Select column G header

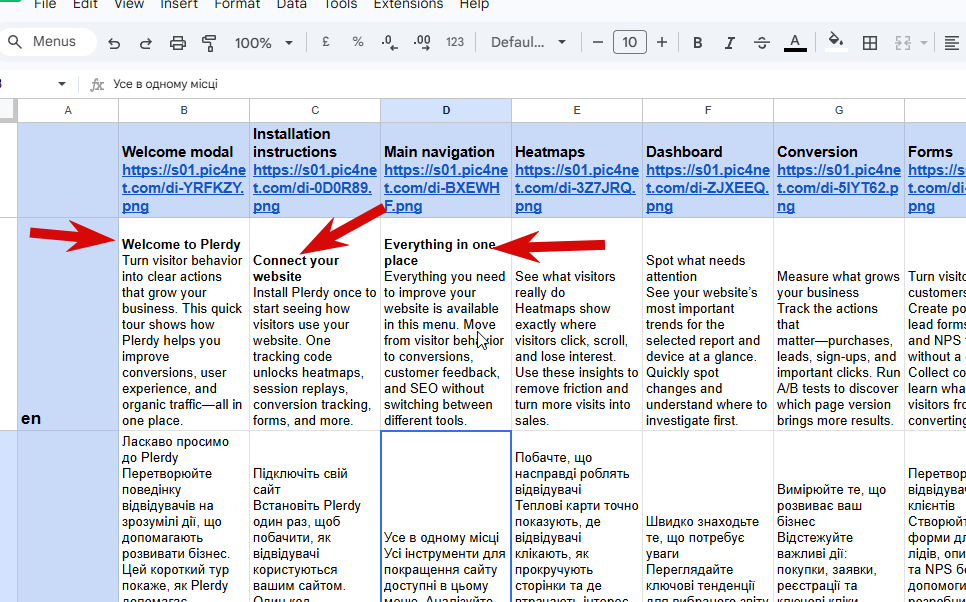coord(839,110)
